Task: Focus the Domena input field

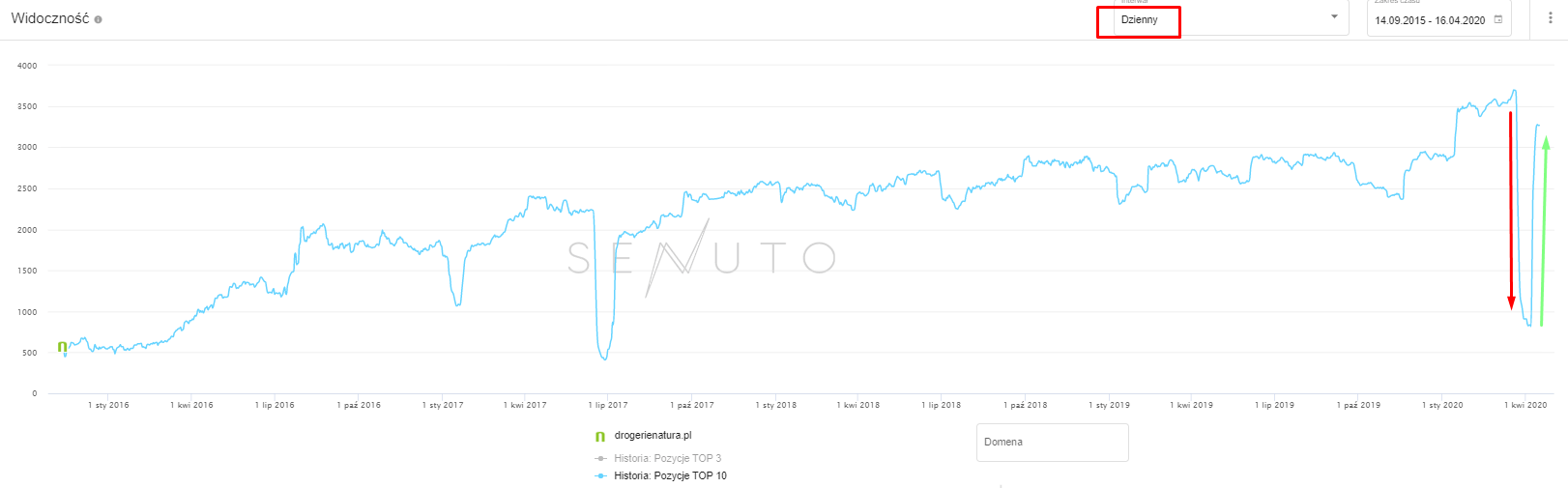Action: (1052, 443)
